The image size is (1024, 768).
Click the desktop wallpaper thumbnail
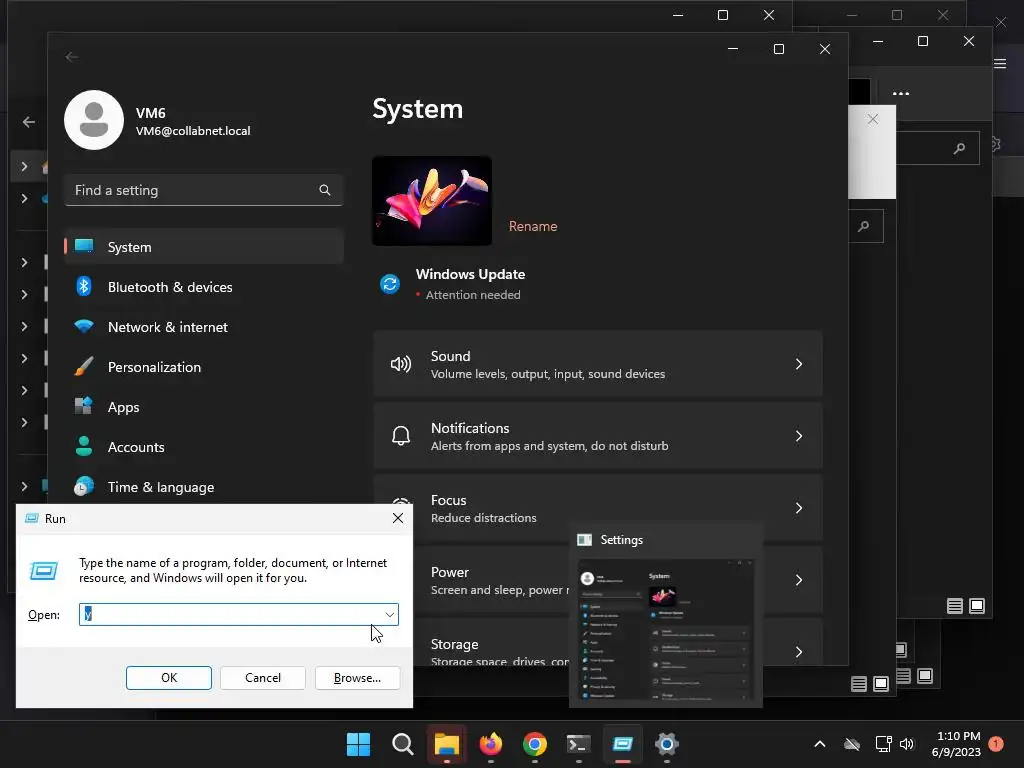(432, 200)
